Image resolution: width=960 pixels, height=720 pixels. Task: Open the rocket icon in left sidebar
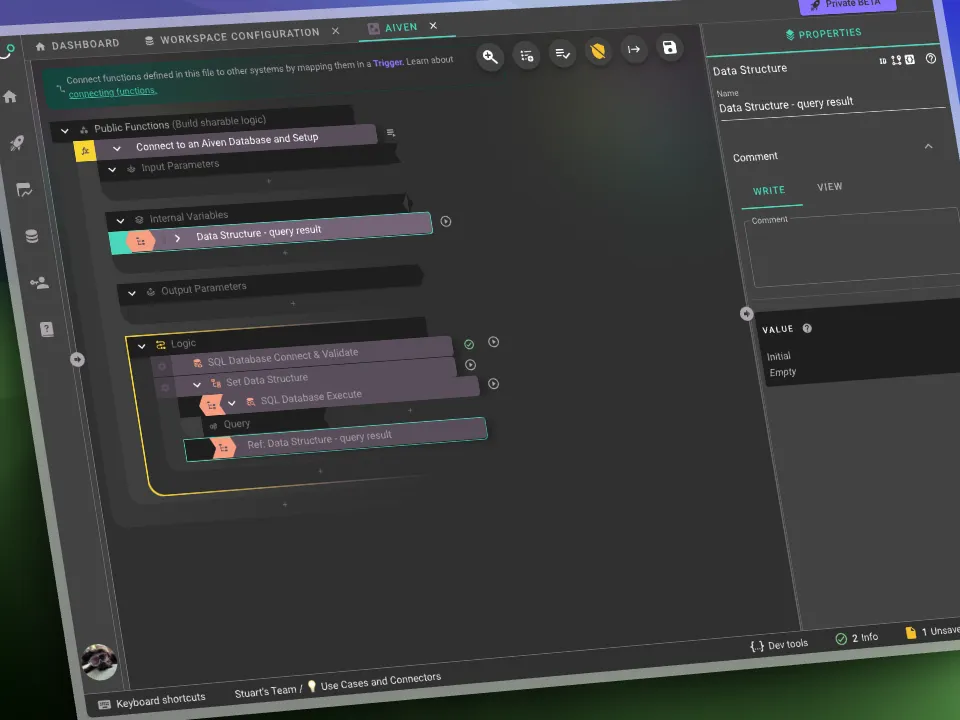[17, 143]
